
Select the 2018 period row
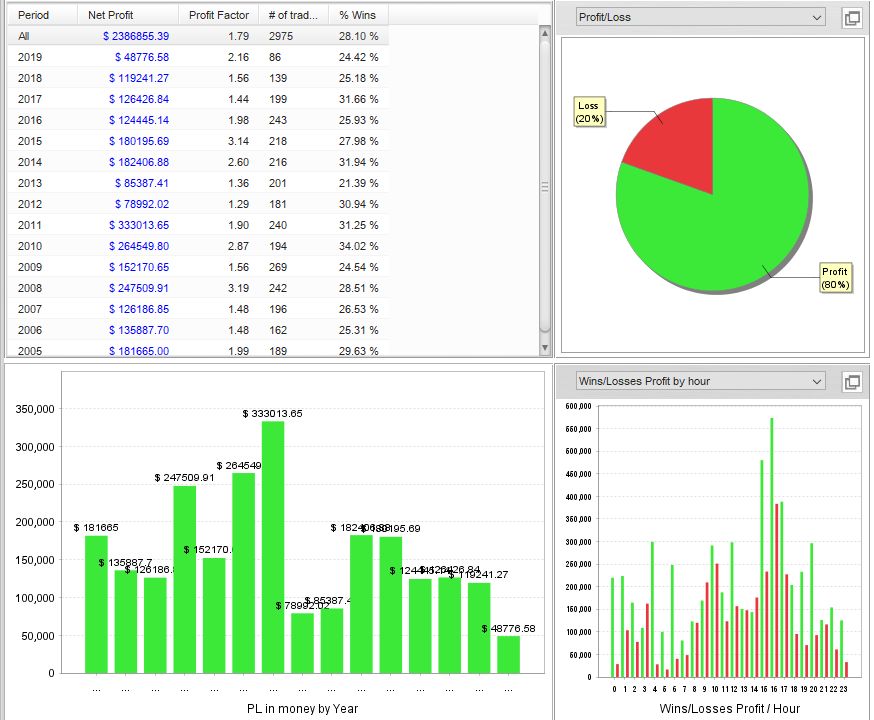coord(198,78)
